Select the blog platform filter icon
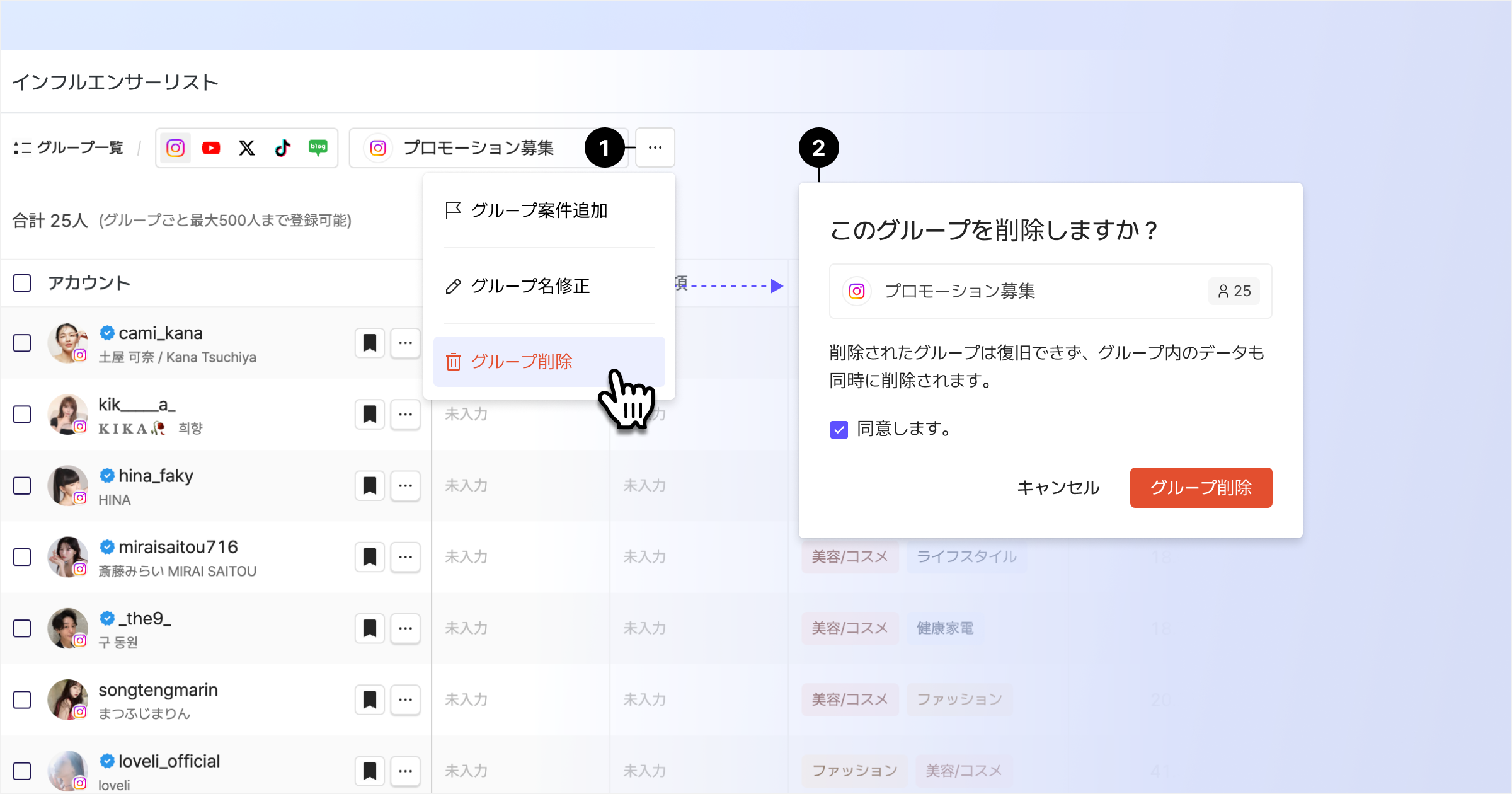 318,148
